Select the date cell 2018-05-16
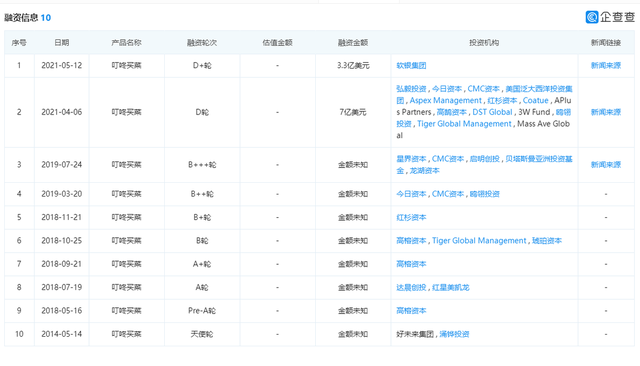Image resolution: width=640 pixels, height=366 pixels. 62,311
